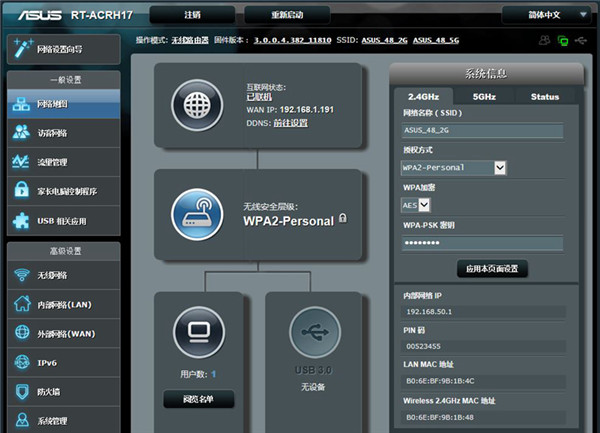Expand the 简体中文 language dropdown

(544, 15)
